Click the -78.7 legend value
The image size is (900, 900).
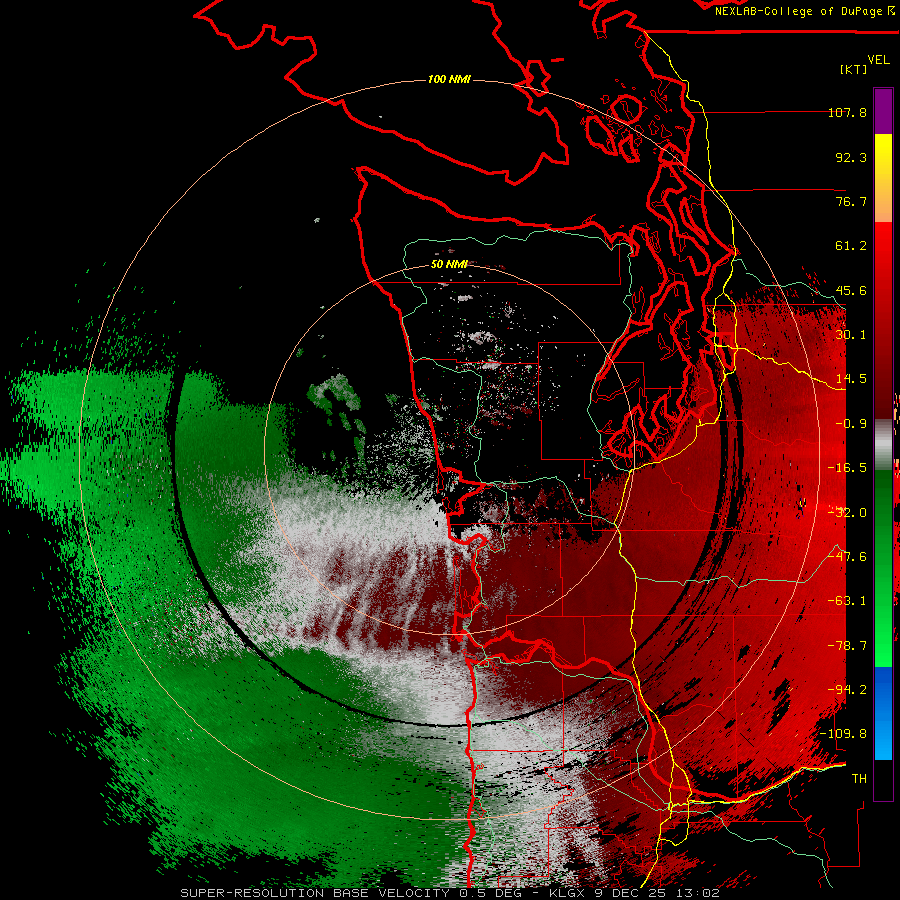[x=847, y=646]
